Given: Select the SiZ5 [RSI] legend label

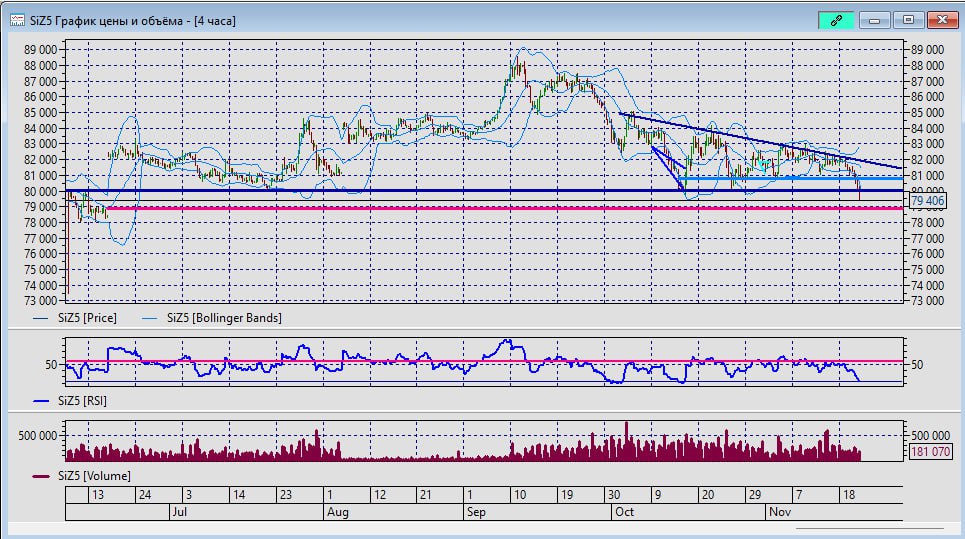Looking at the screenshot, I should [81, 401].
